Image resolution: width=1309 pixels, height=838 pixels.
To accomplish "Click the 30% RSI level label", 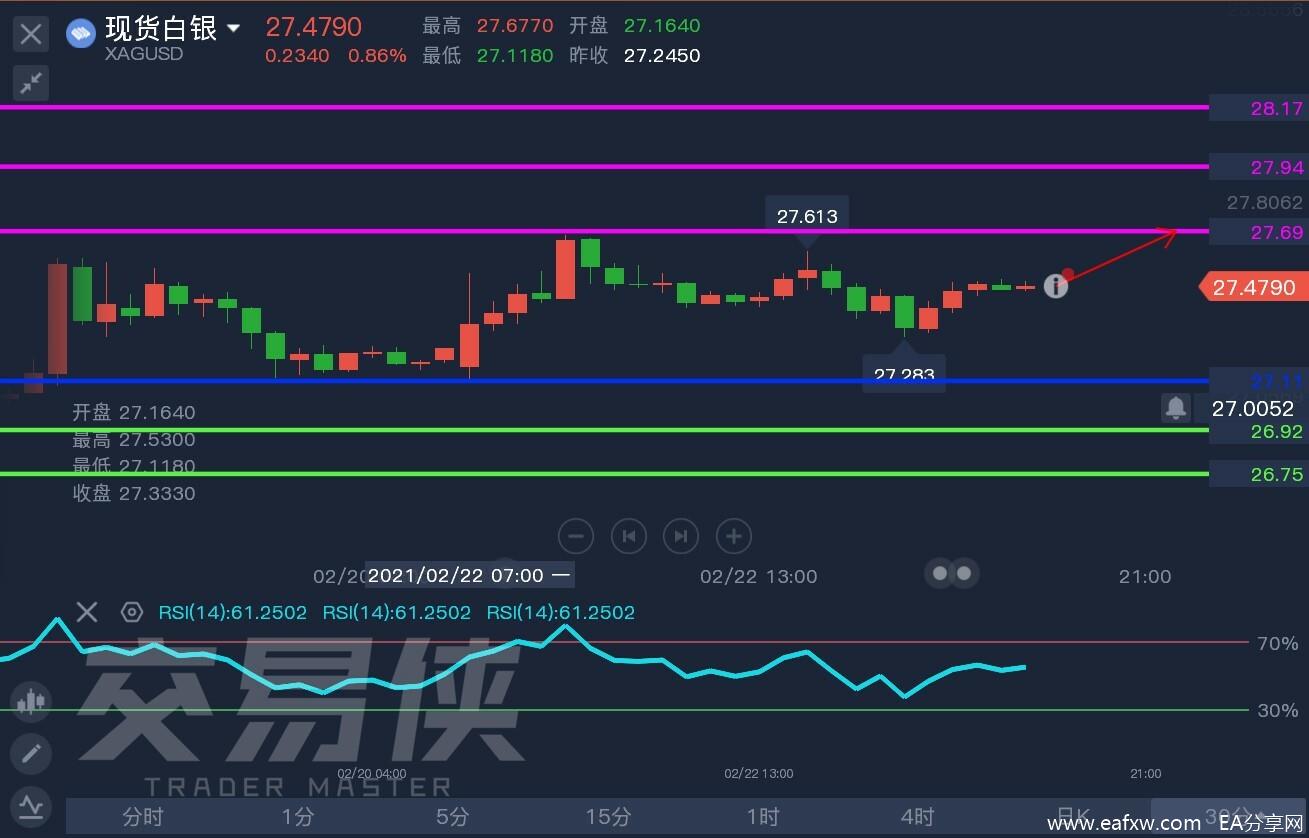I will 1277,710.
